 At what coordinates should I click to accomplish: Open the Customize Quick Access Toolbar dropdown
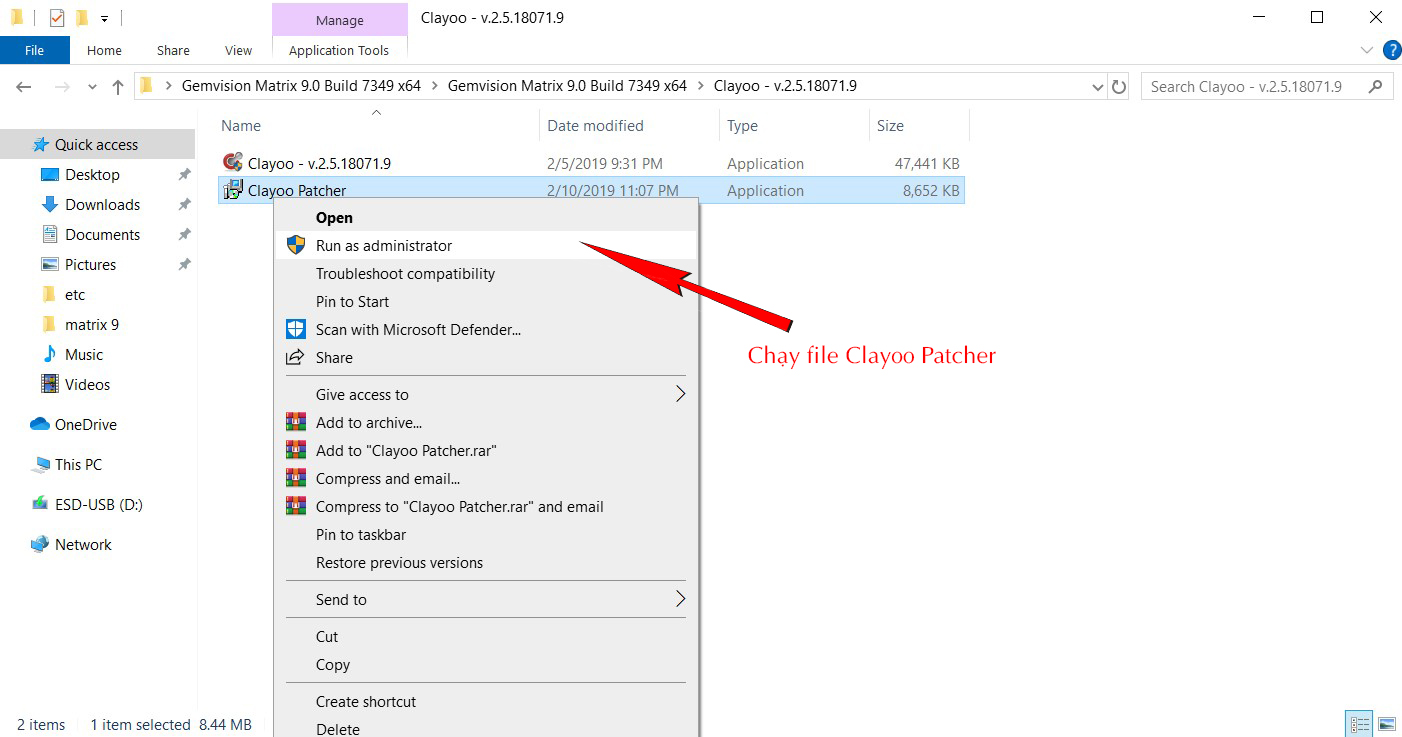(104, 18)
